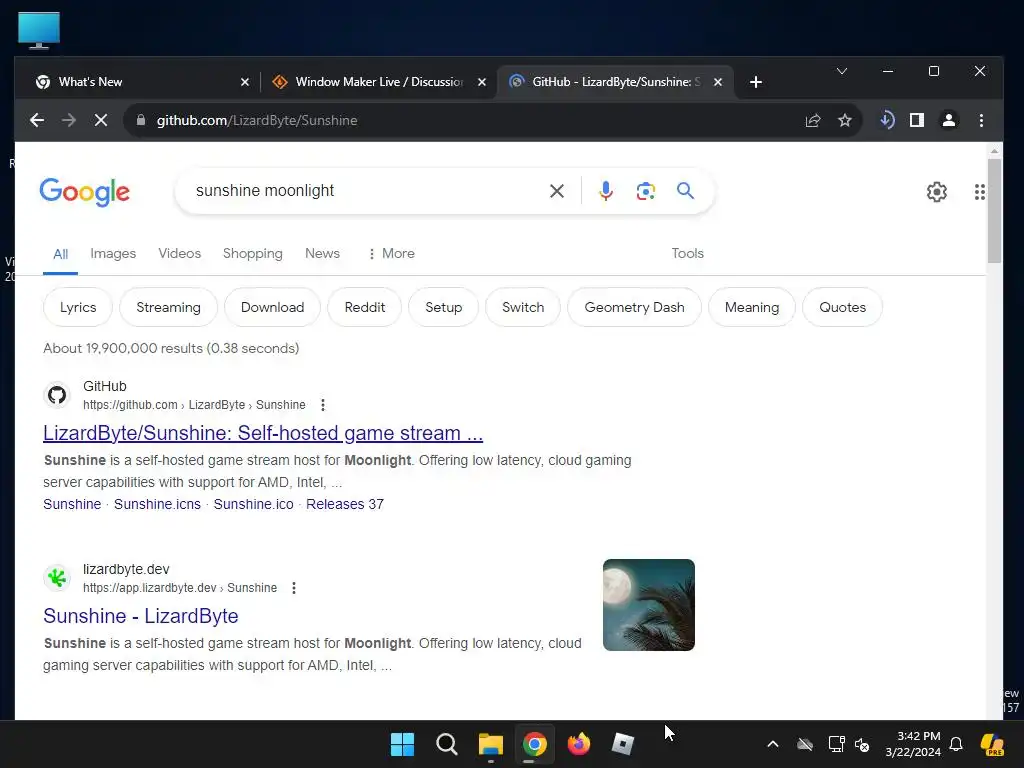Filter with the Lyrics chip
The image size is (1024, 768).
pos(78,307)
